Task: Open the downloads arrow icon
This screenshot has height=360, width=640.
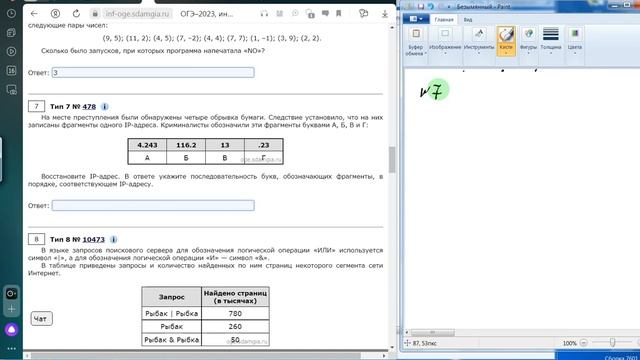Action: (x=384, y=14)
